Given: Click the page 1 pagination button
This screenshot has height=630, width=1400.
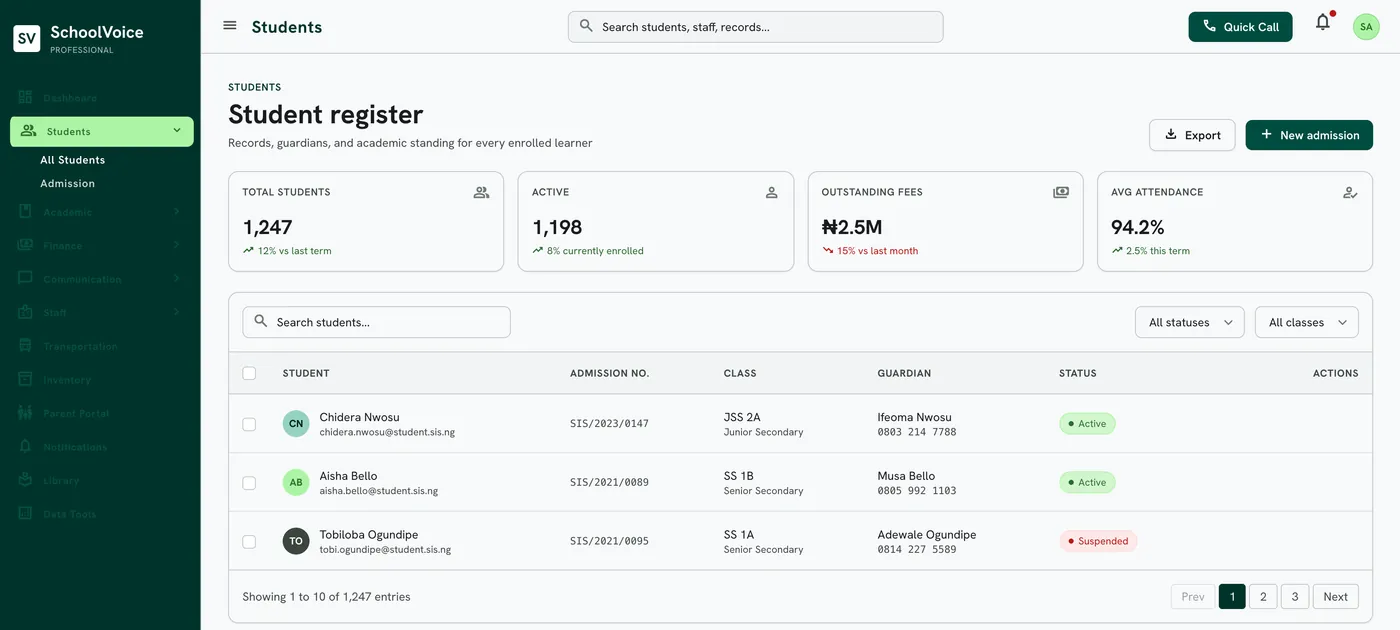Looking at the screenshot, I should tap(1232, 597).
